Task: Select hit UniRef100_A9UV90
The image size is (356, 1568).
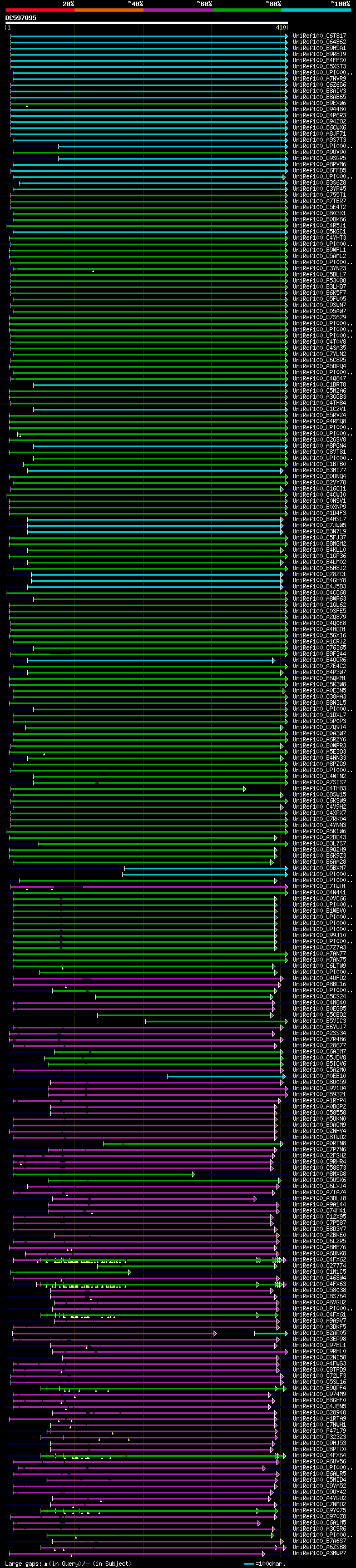Action: pyautogui.click(x=319, y=152)
